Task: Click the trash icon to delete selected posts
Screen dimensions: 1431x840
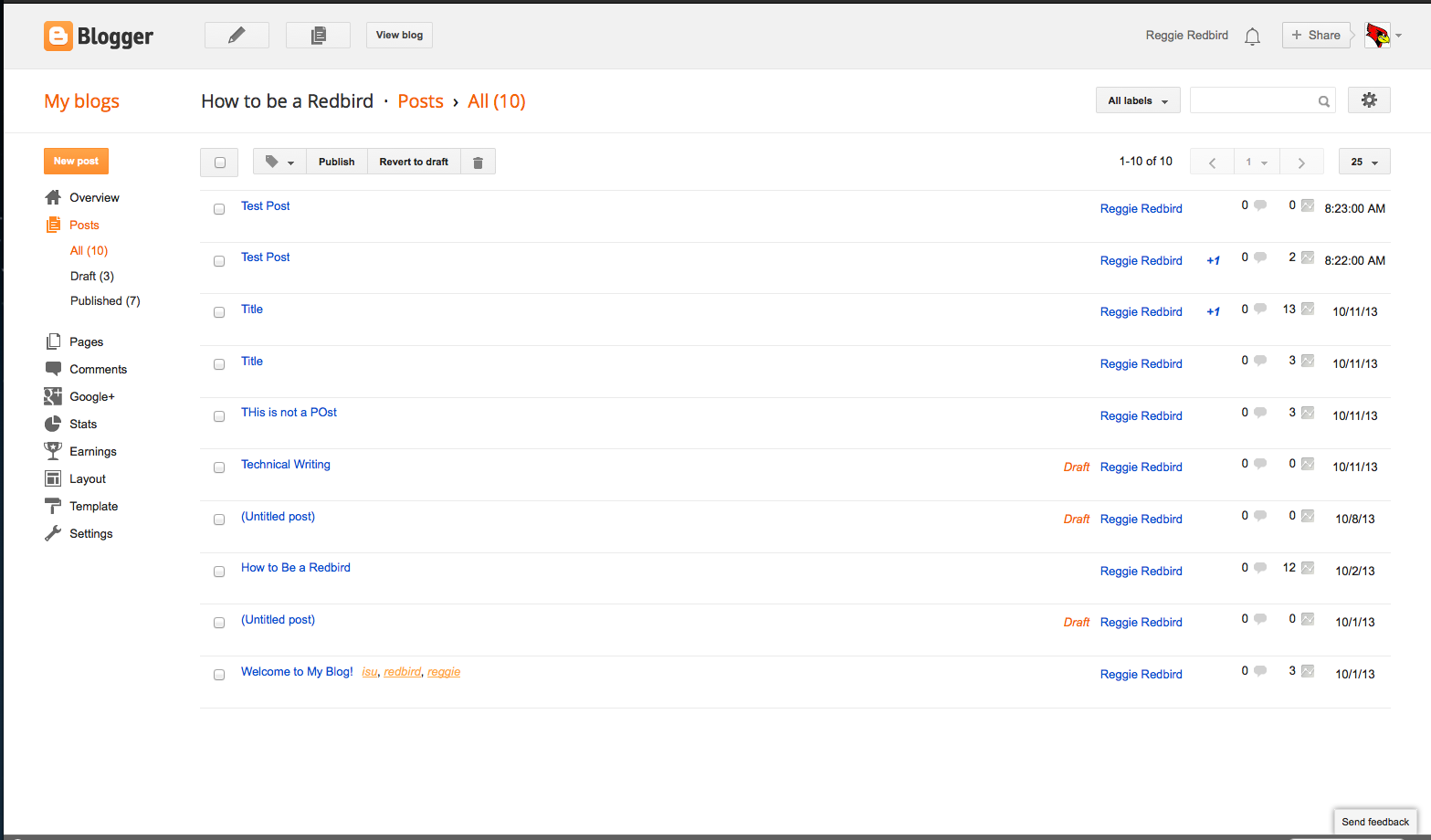Action: [478, 161]
